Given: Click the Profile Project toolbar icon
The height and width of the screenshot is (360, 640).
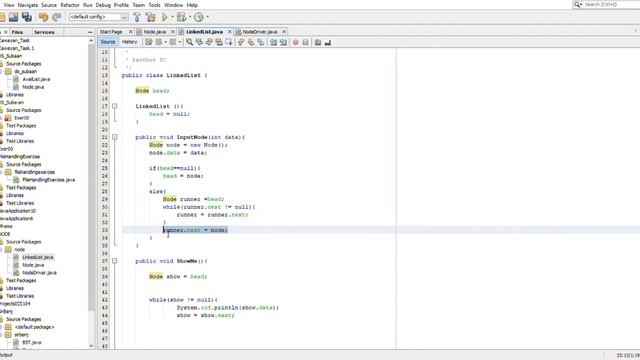Looking at the screenshot, I should click(199, 17).
